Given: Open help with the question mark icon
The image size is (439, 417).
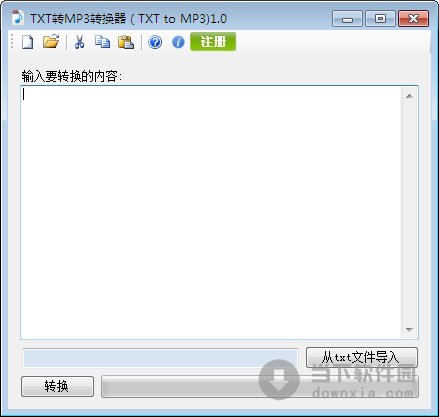Looking at the screenshot, I should pyautogui.click(x=155, y=42).
